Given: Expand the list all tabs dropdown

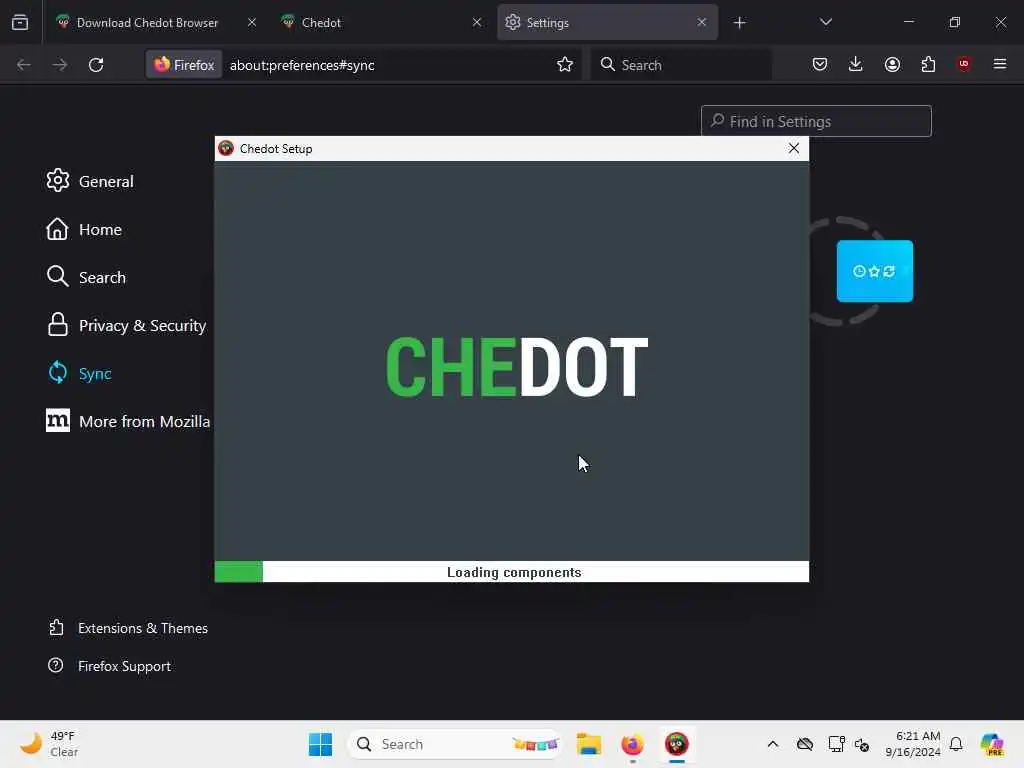Looking at the screenshot, I should tap(825, 22).
